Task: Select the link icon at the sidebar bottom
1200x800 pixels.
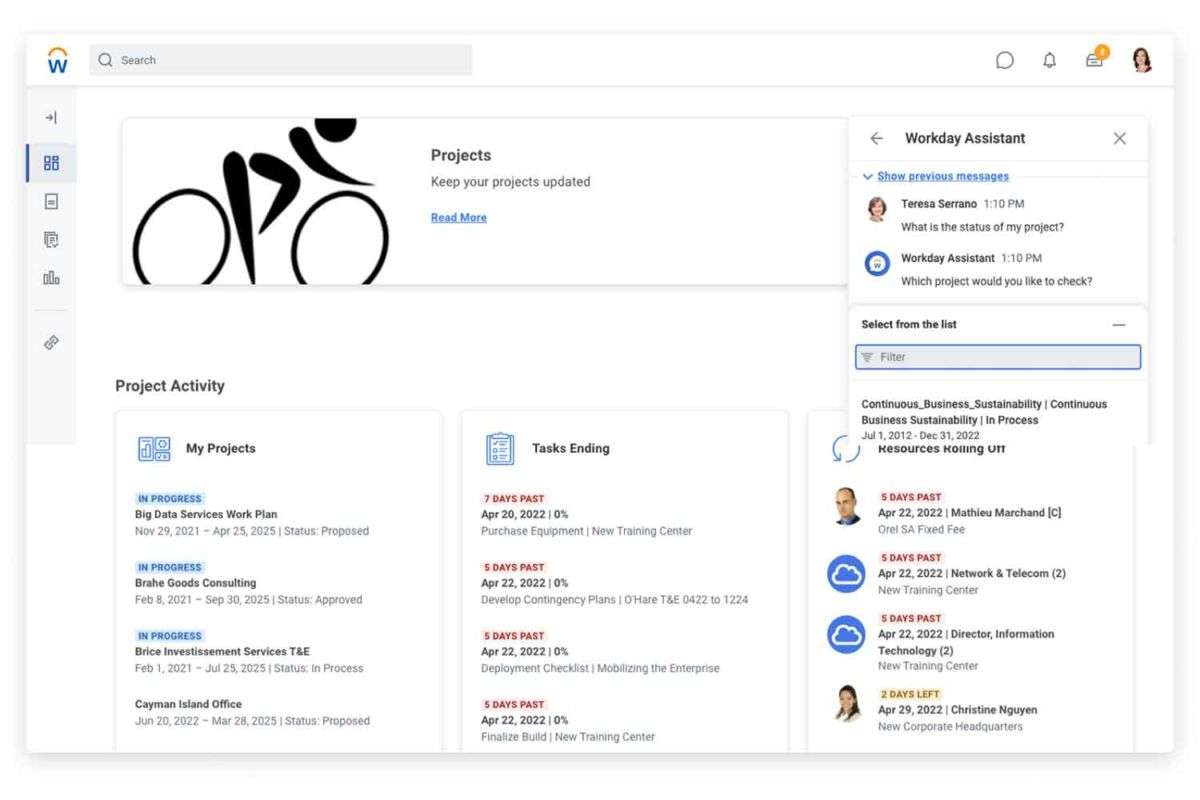Action: 51,342
